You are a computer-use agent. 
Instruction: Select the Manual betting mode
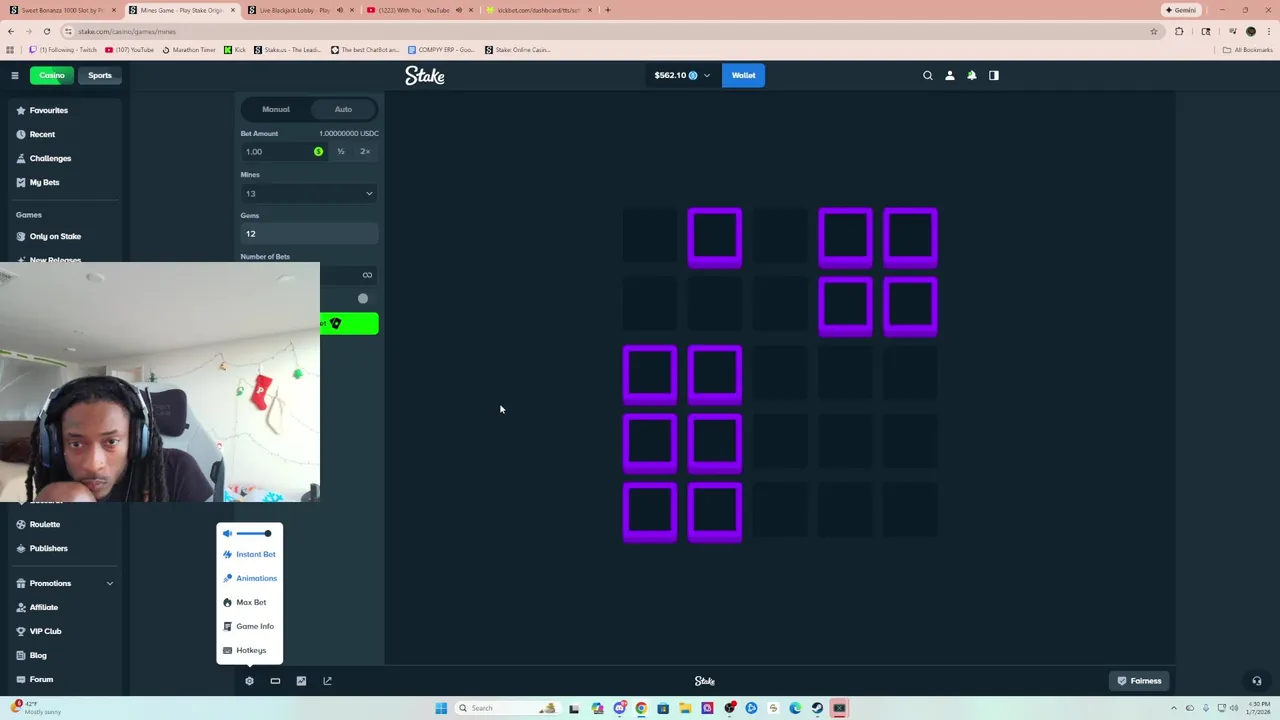pyautogui.click(x=276, y=109)
